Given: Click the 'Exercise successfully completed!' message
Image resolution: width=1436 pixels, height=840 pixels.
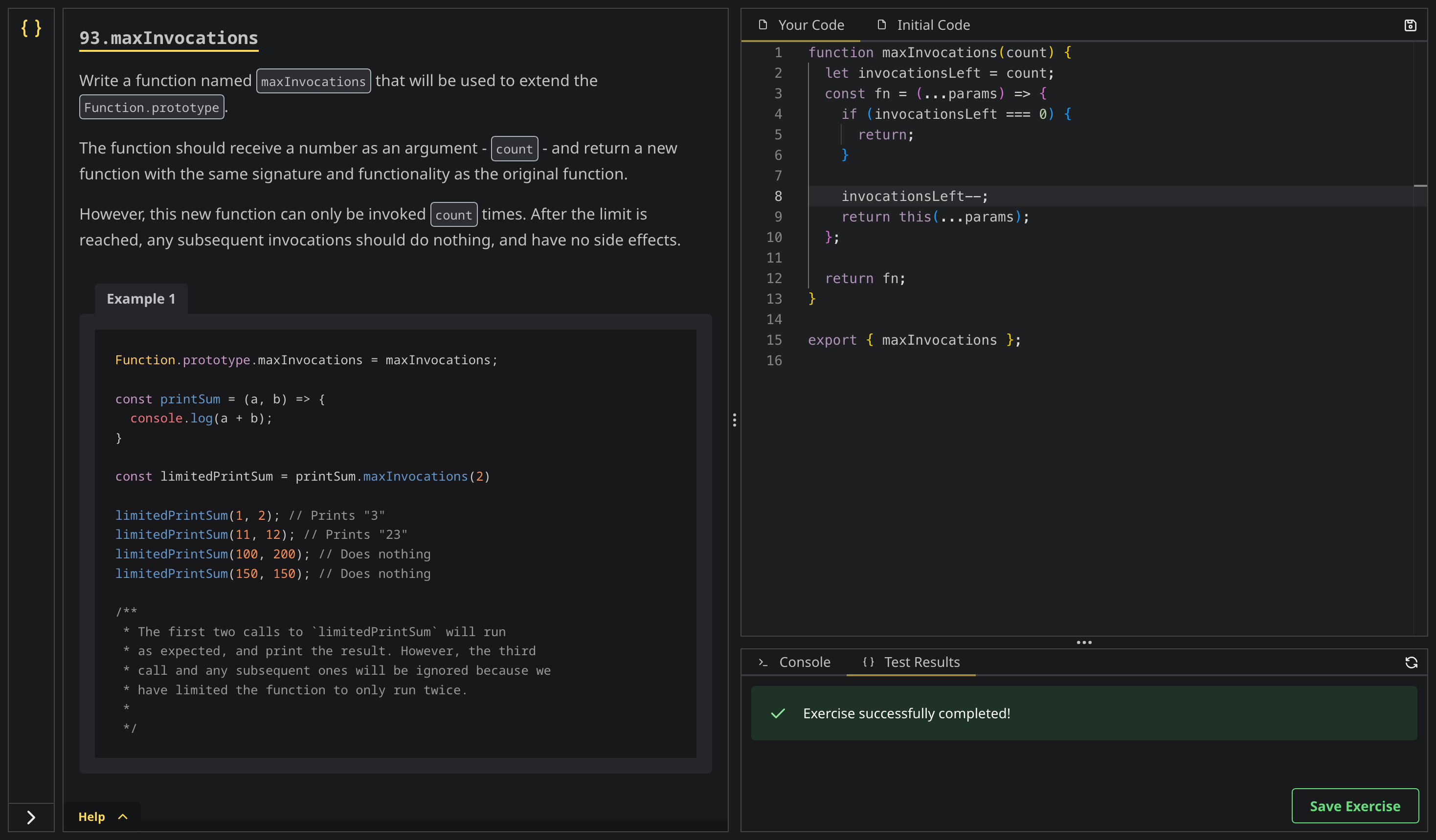Looking at the screenshot, I should coord(907,713).
